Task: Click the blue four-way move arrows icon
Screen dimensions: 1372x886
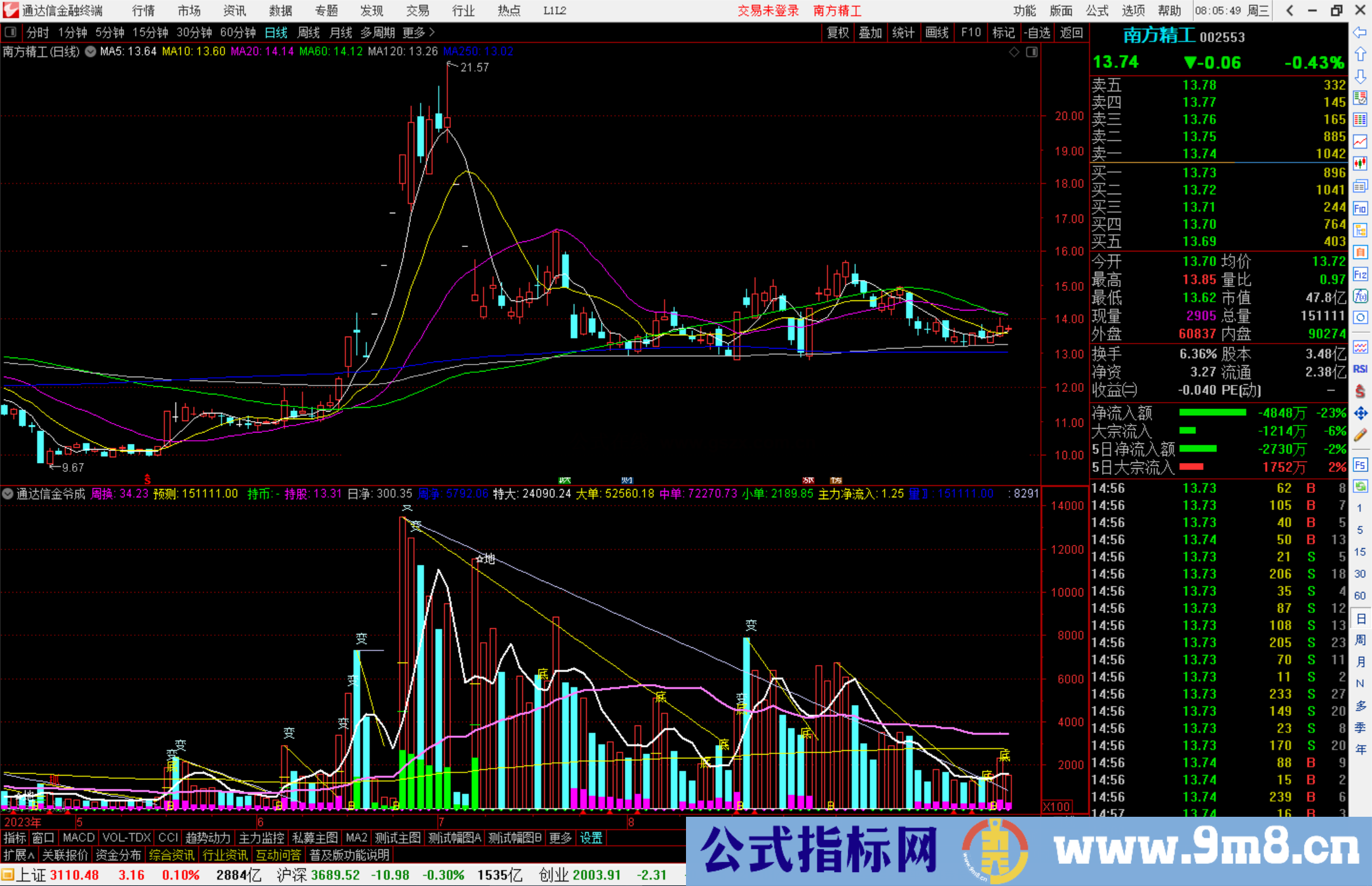Action: pos(1360,413)
